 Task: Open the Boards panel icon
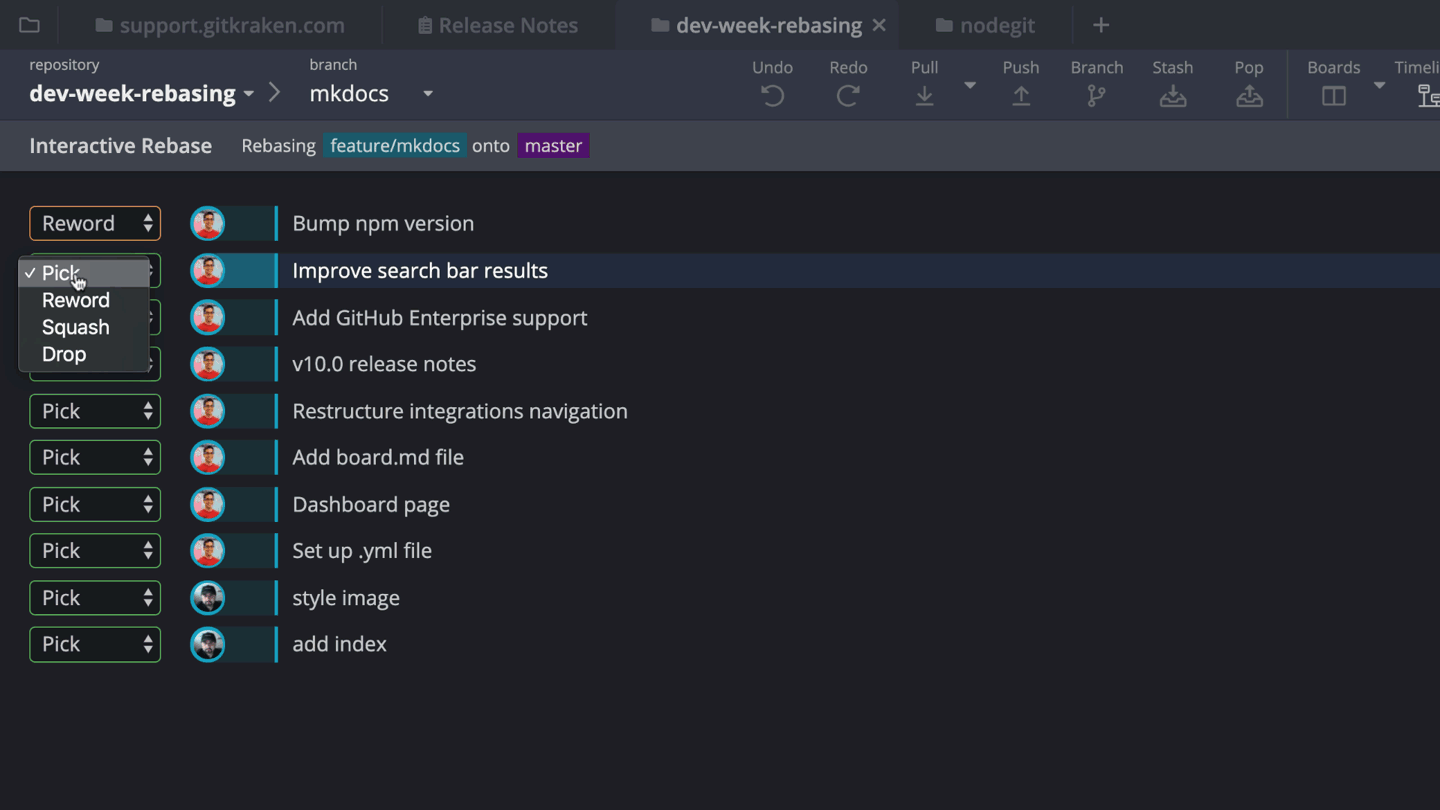[x=1333, y=96]
